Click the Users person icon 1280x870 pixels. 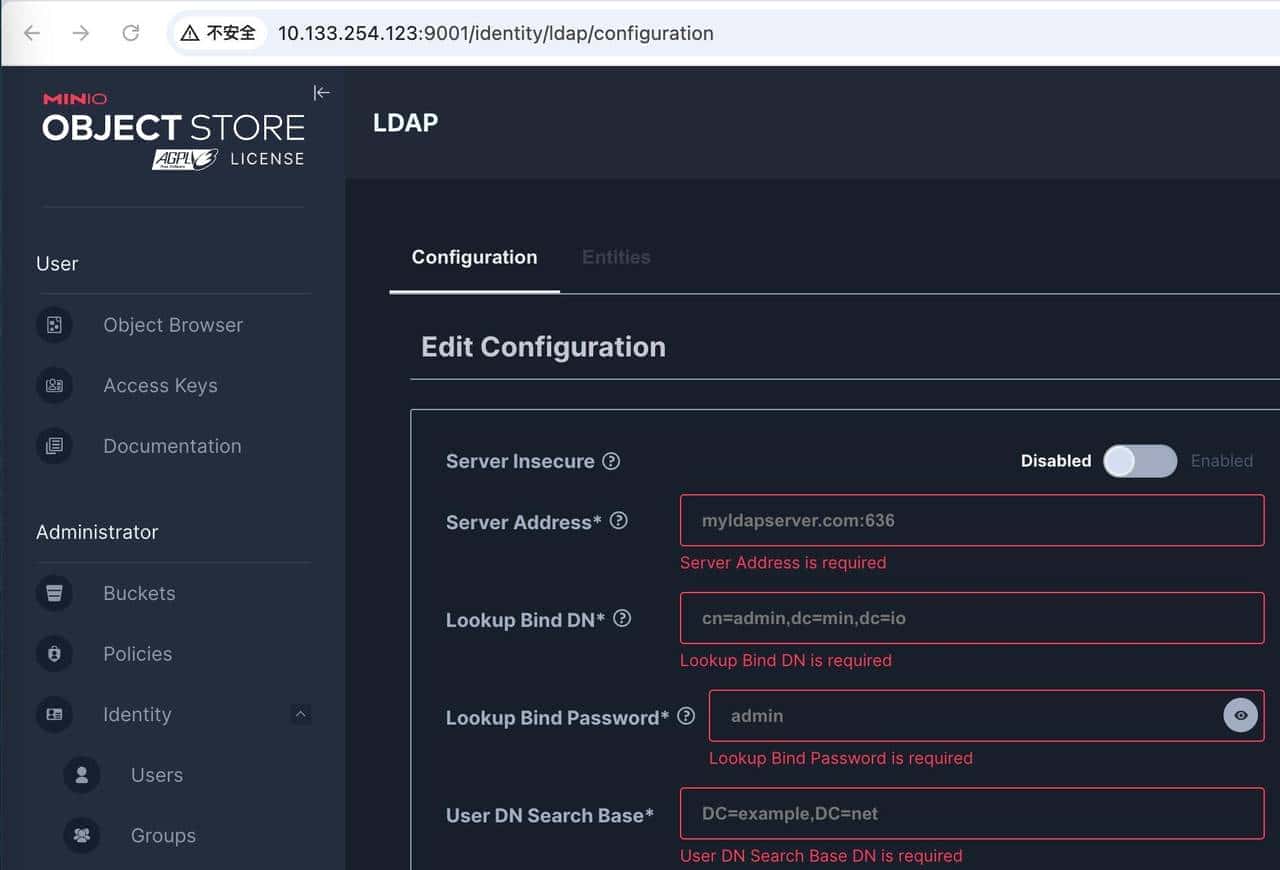point(82,775)
